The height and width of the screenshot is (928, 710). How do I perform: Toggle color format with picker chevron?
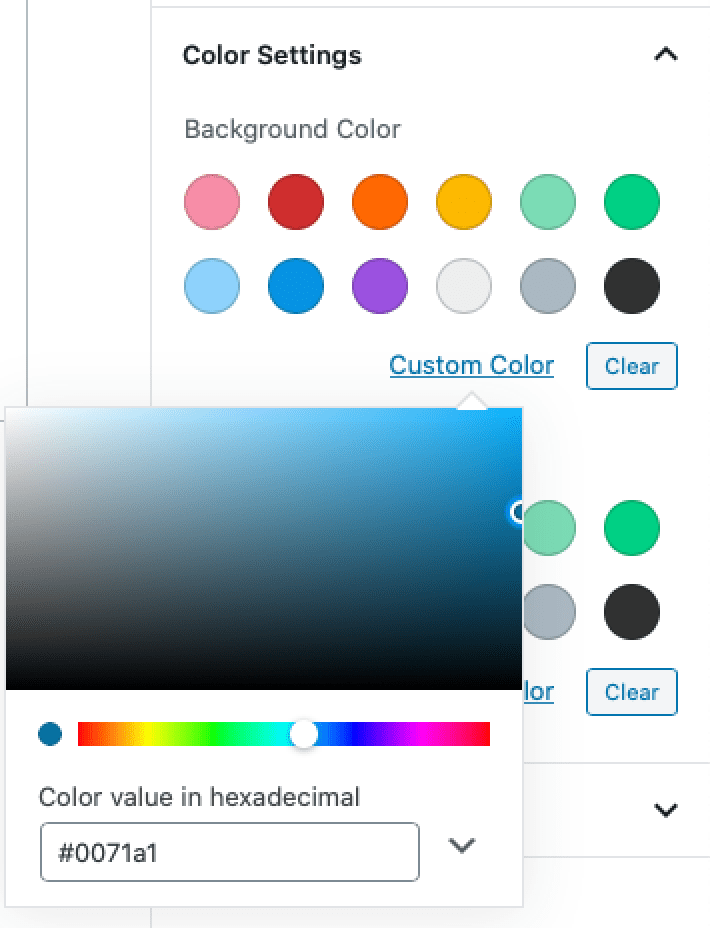pos(461,846)
